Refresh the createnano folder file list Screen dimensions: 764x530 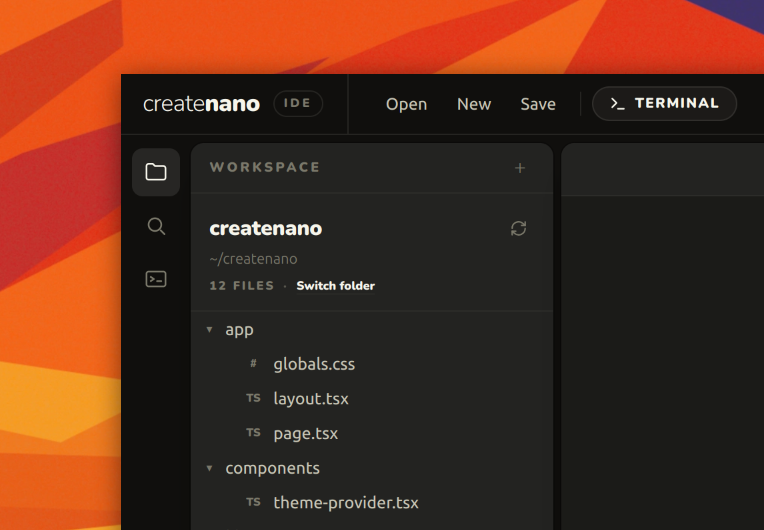point(518,228)
